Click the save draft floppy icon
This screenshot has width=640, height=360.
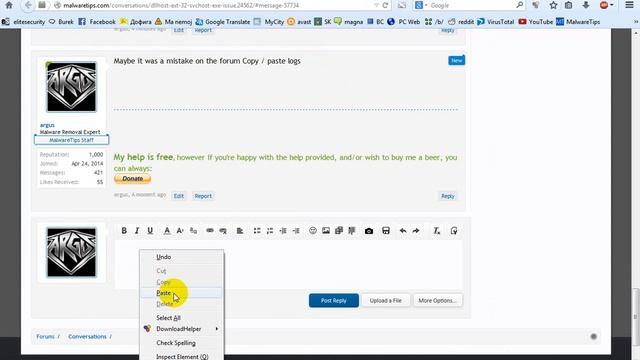(x=386, y=231)
